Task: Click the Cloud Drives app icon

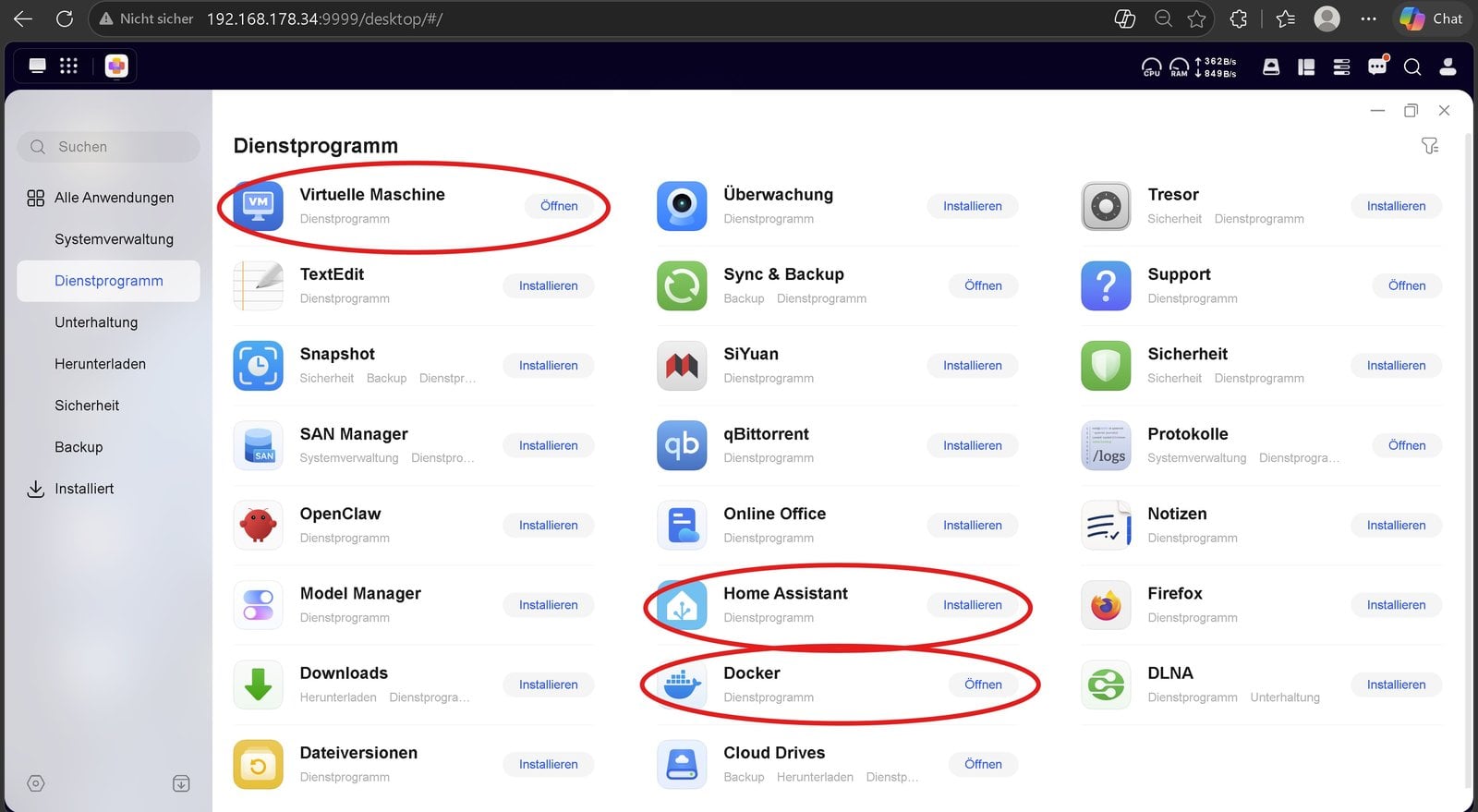Action: click(682, 764)
